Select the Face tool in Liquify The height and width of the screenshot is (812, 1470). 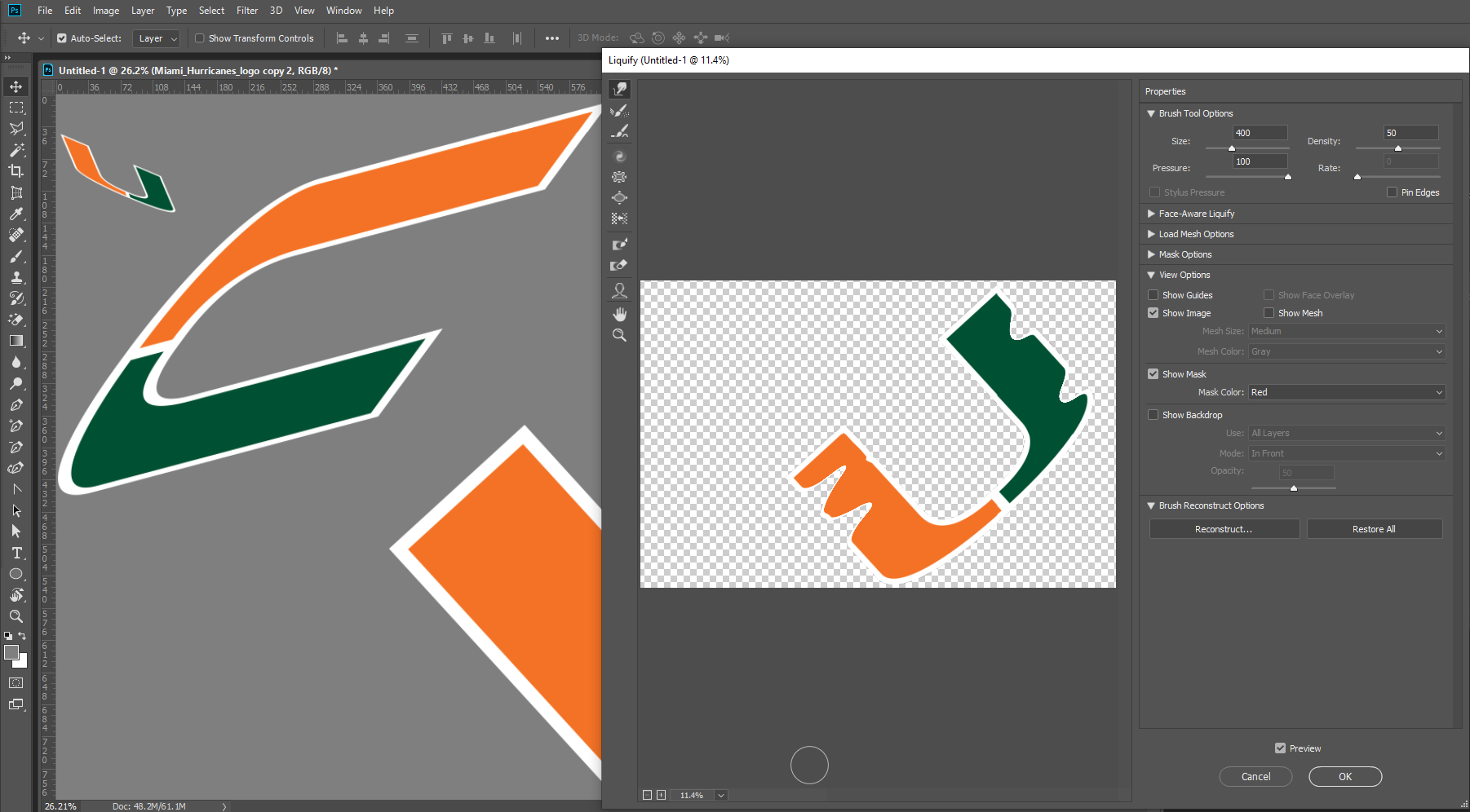(620, 290)
